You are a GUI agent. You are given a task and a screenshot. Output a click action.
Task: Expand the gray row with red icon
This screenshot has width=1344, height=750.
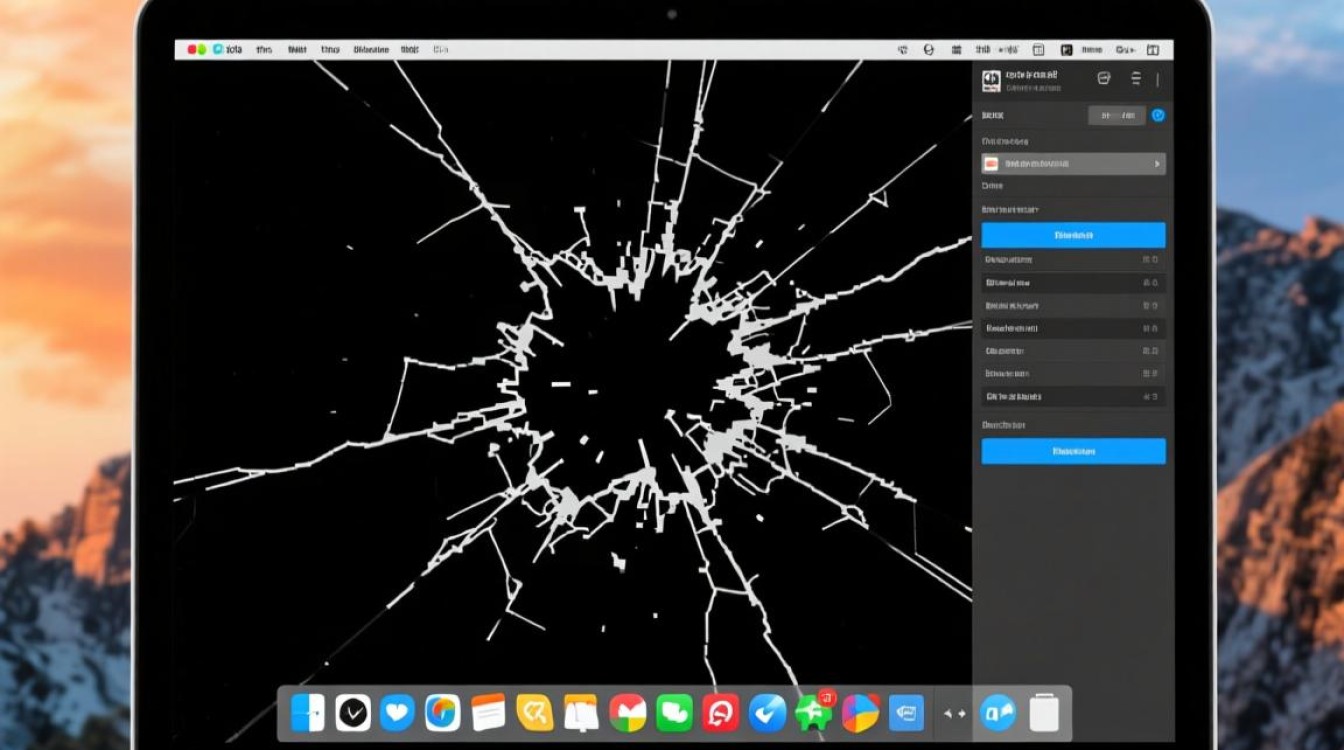[1073, 164]
